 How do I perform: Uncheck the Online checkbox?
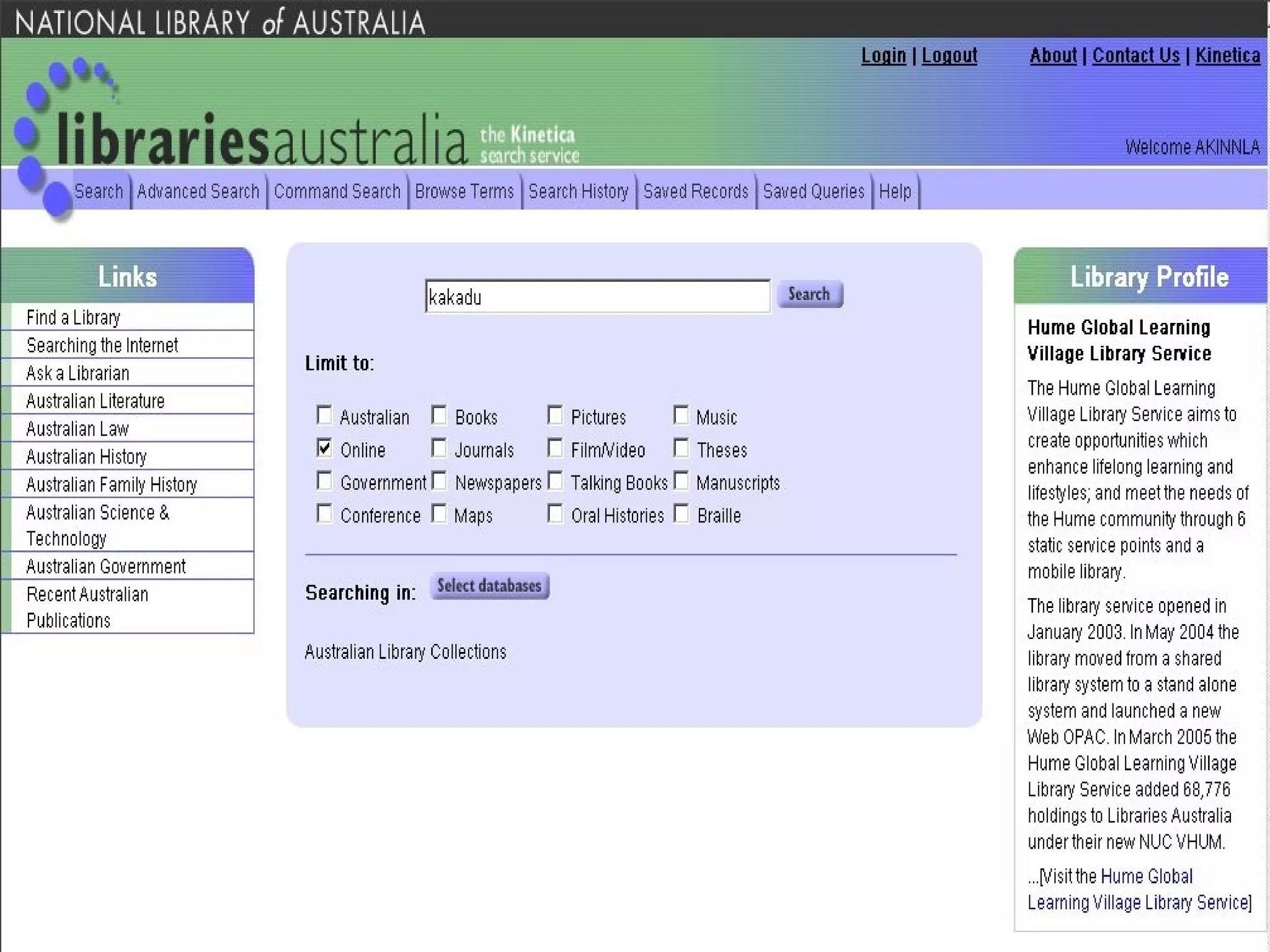click(x=324, y=448)
